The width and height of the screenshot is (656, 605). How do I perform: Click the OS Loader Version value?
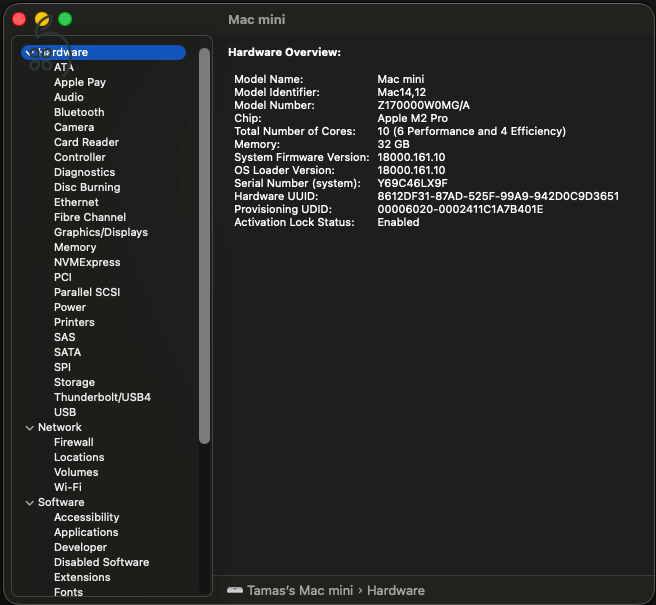pyautogui.click(x=411, y=170)
